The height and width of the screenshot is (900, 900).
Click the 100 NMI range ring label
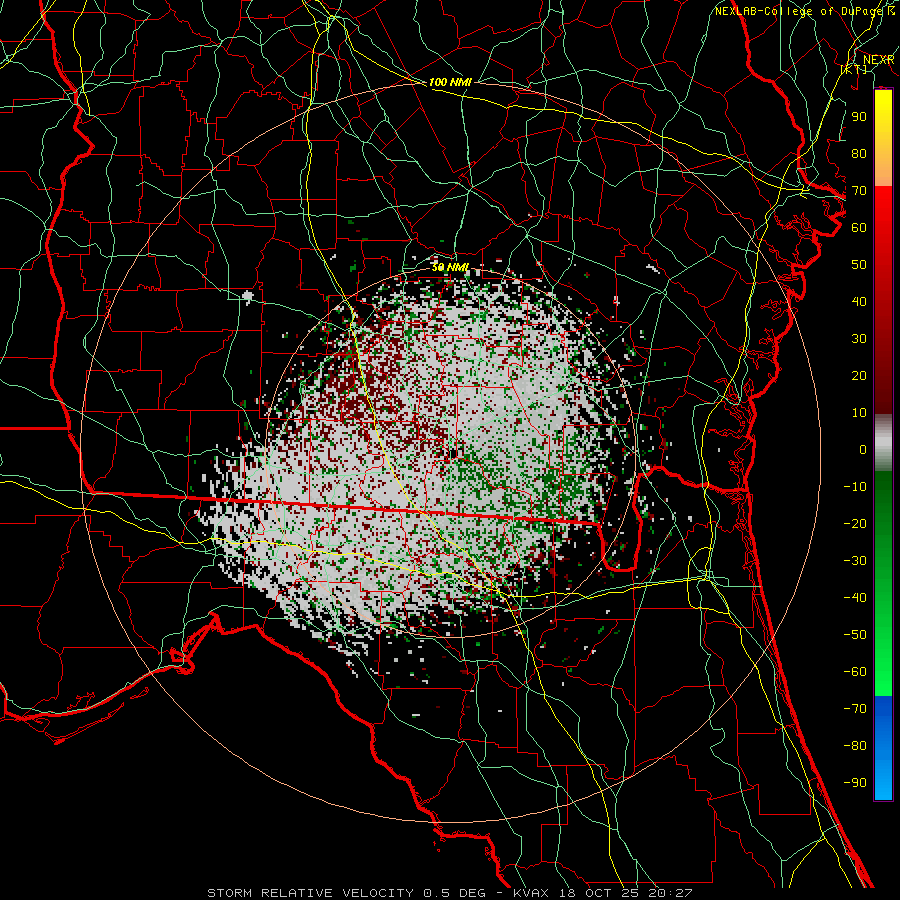[450, 82]
